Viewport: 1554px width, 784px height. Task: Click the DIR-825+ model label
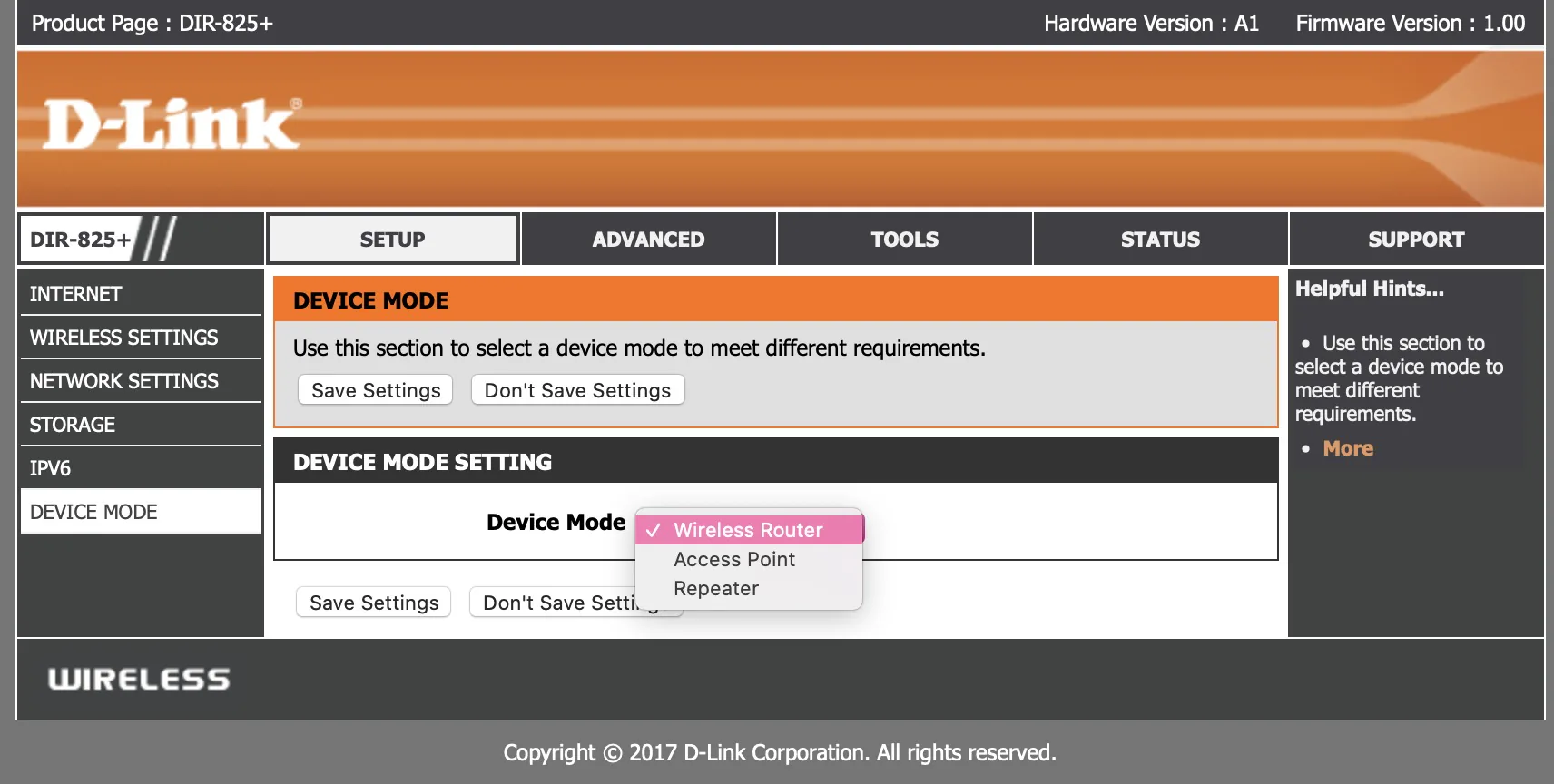click(81, 240)
